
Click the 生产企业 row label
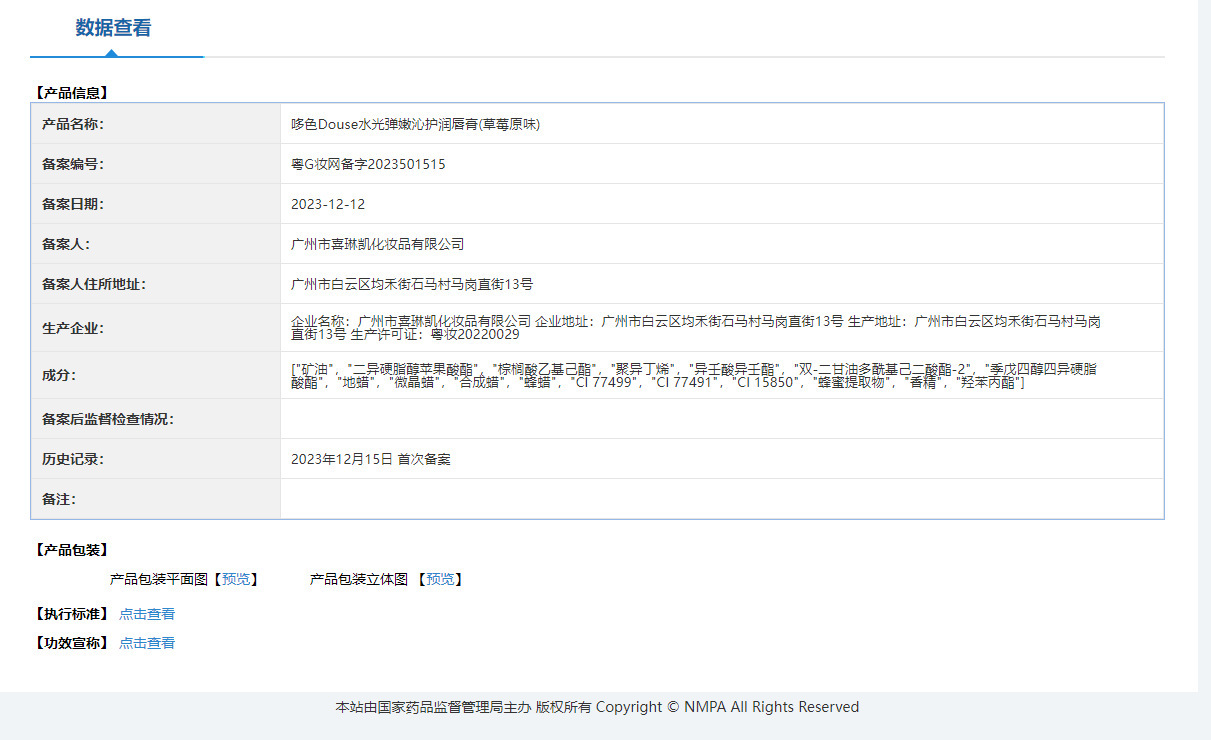tap(72, 328)
